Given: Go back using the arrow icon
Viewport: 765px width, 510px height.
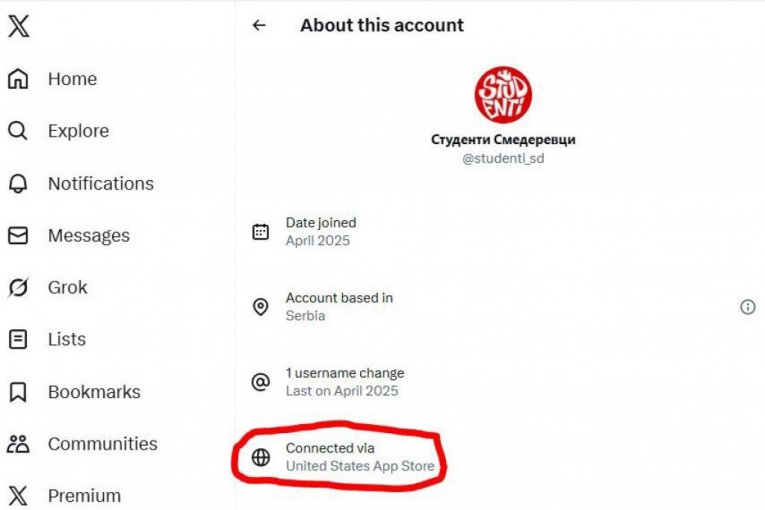Looking at the screenshot, I should click(260, 25).
